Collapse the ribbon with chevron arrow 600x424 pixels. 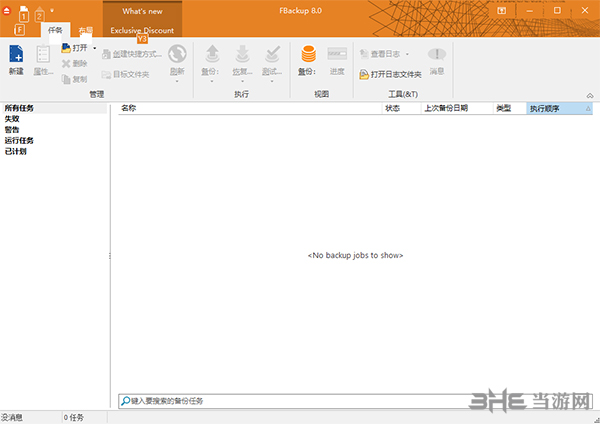(x=590, y=96)
